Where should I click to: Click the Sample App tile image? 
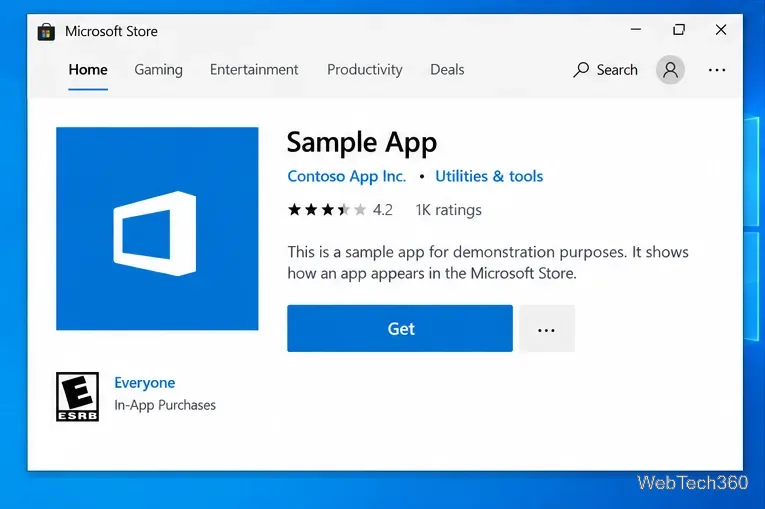pos(157,228)
